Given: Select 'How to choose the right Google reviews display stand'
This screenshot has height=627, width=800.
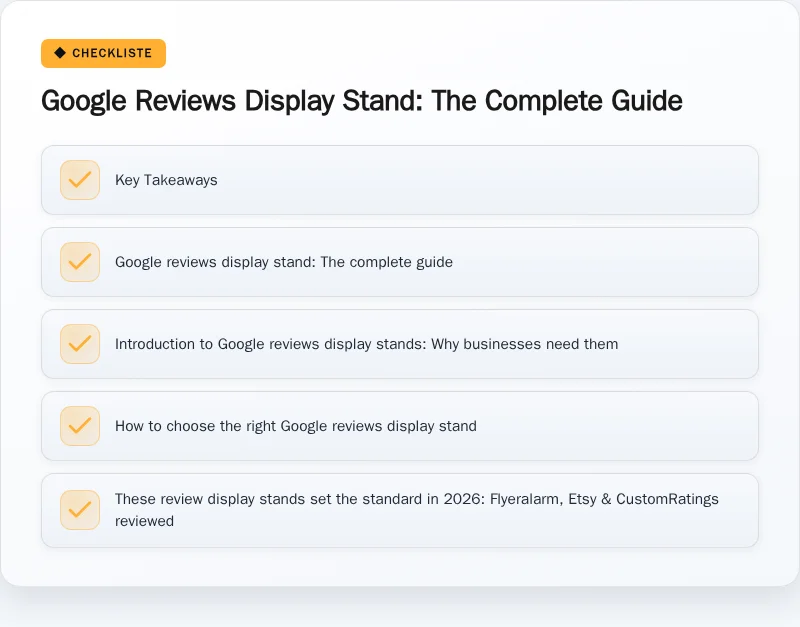Looking at the screenshot, I should point(296,426).
